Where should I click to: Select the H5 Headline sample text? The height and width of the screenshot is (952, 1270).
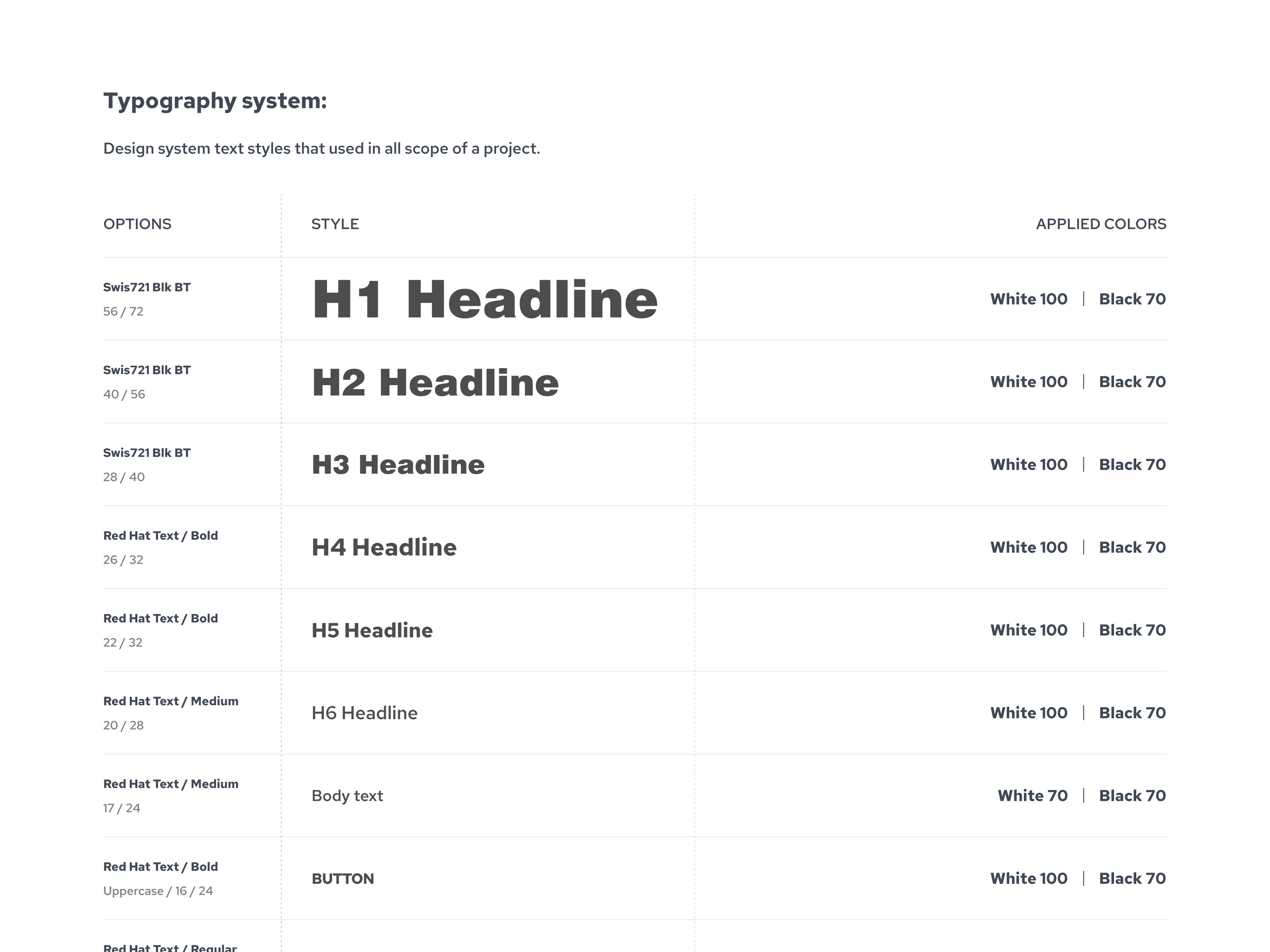pos(371,630)
